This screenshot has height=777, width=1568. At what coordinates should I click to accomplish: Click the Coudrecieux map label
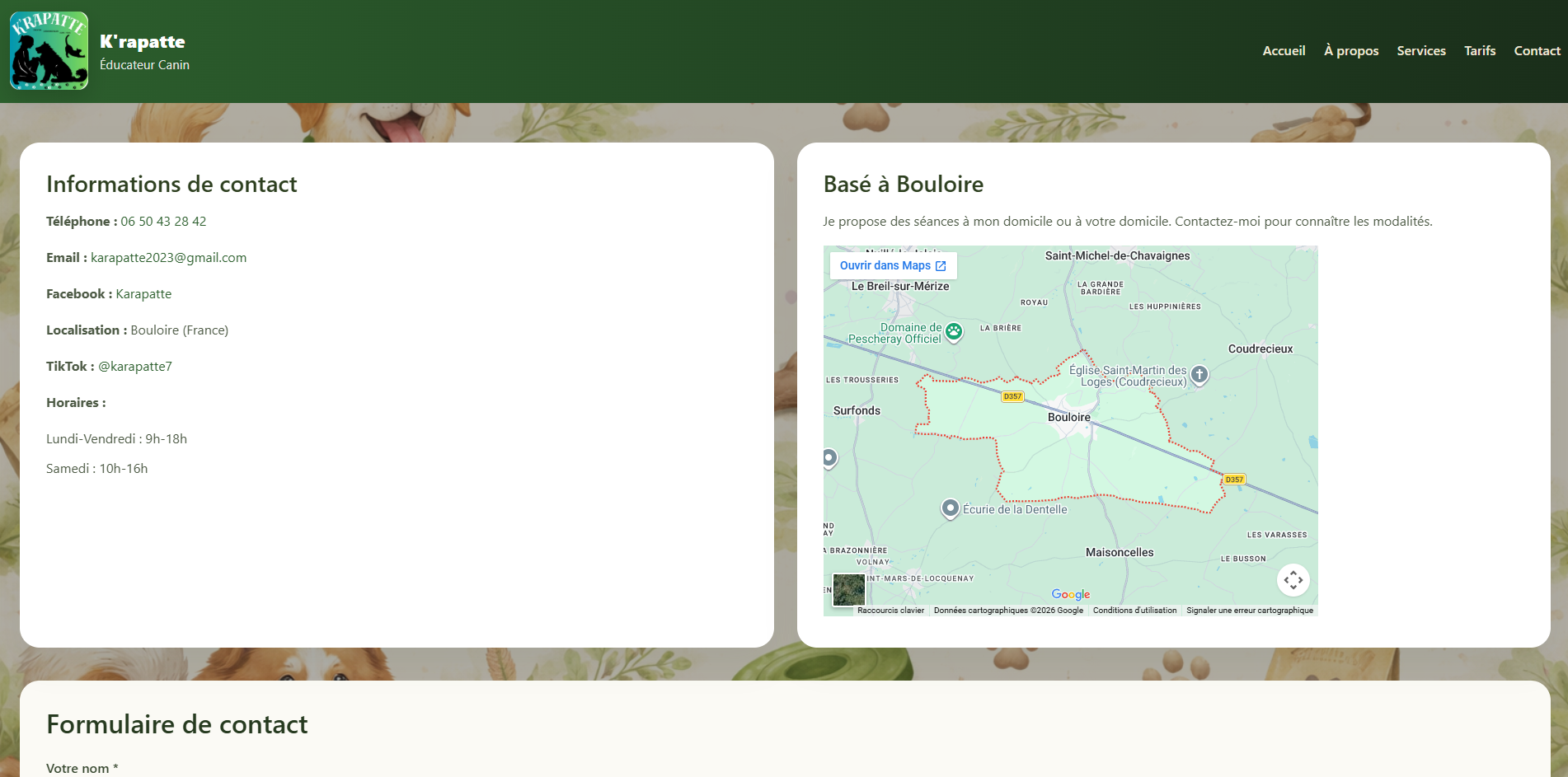tap(1261, 349)
